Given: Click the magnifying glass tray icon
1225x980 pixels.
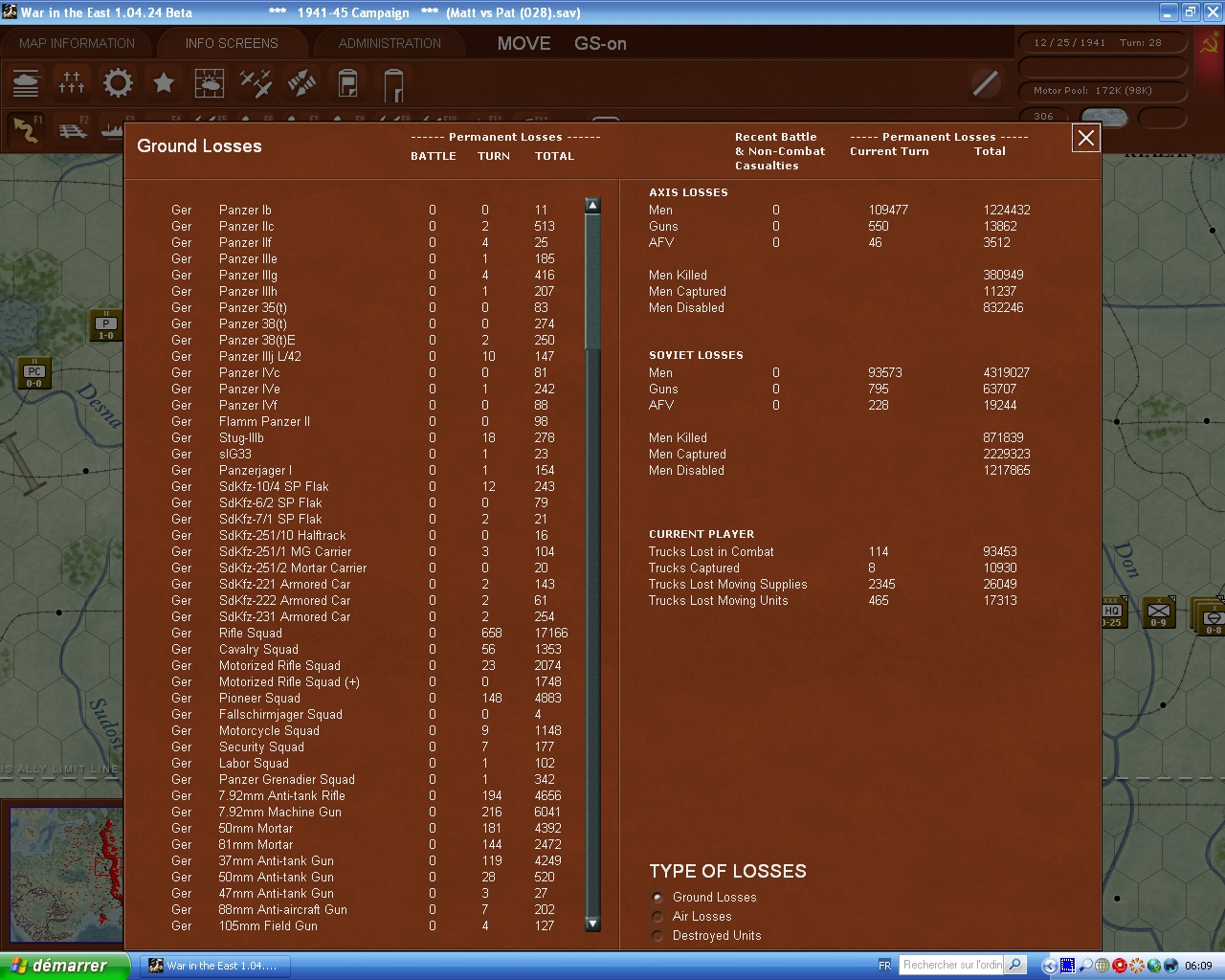Looking at the screenshot, I should pyautogui.click(x=1085, y=966).
